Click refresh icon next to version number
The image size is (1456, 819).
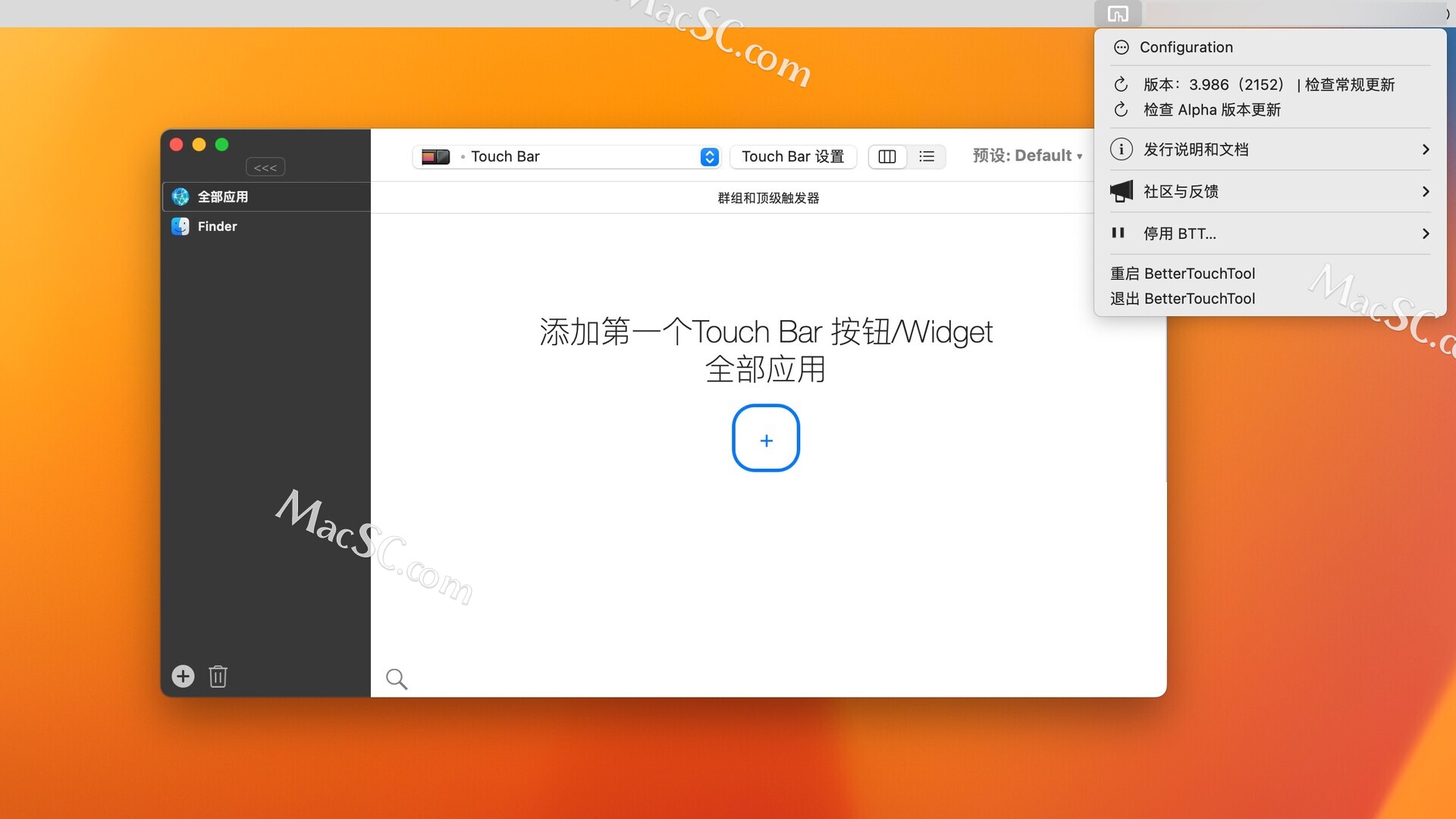(x=1121, y=84)
